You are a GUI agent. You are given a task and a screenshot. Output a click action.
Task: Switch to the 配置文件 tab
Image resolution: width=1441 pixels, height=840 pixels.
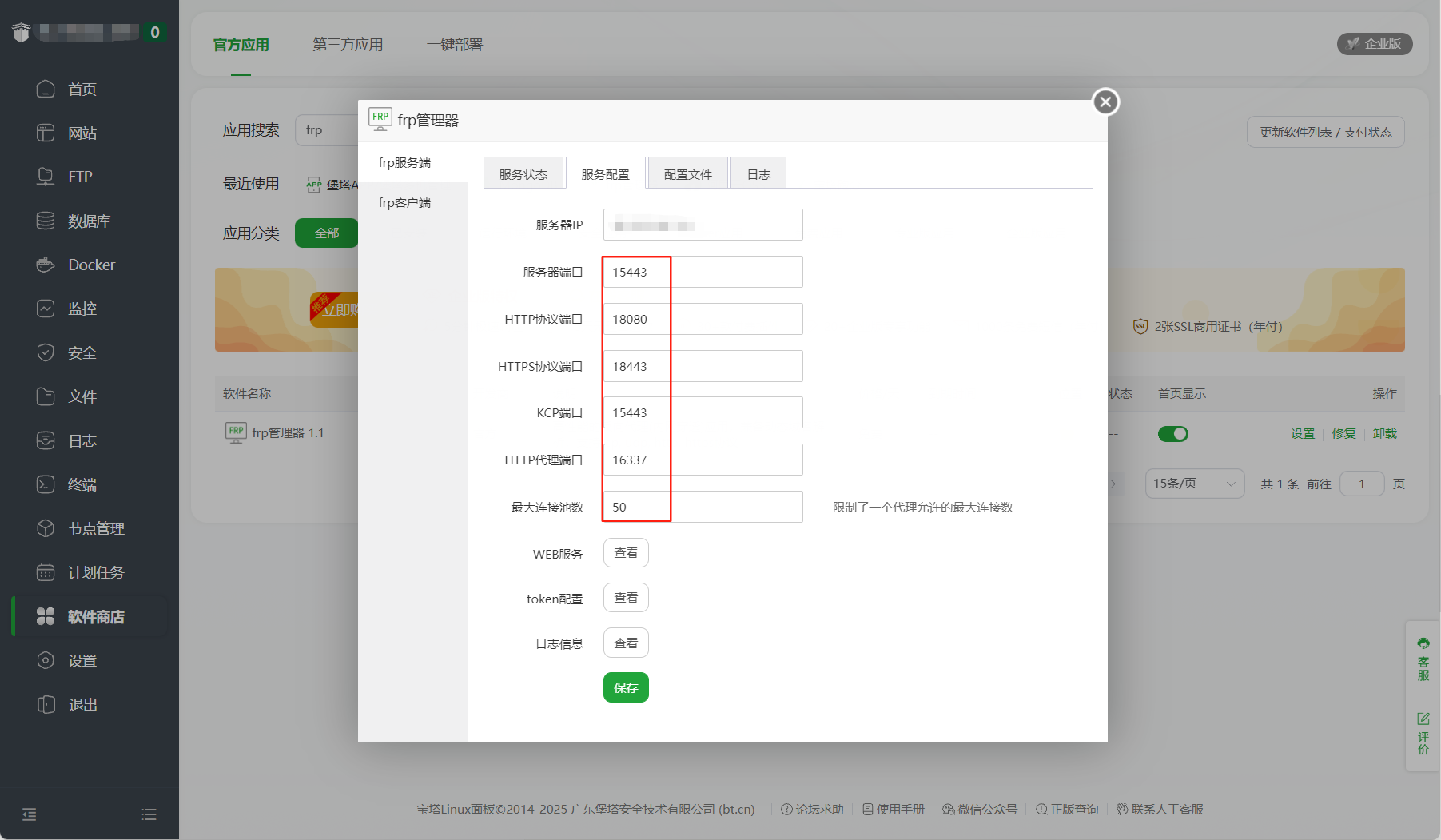687,173
